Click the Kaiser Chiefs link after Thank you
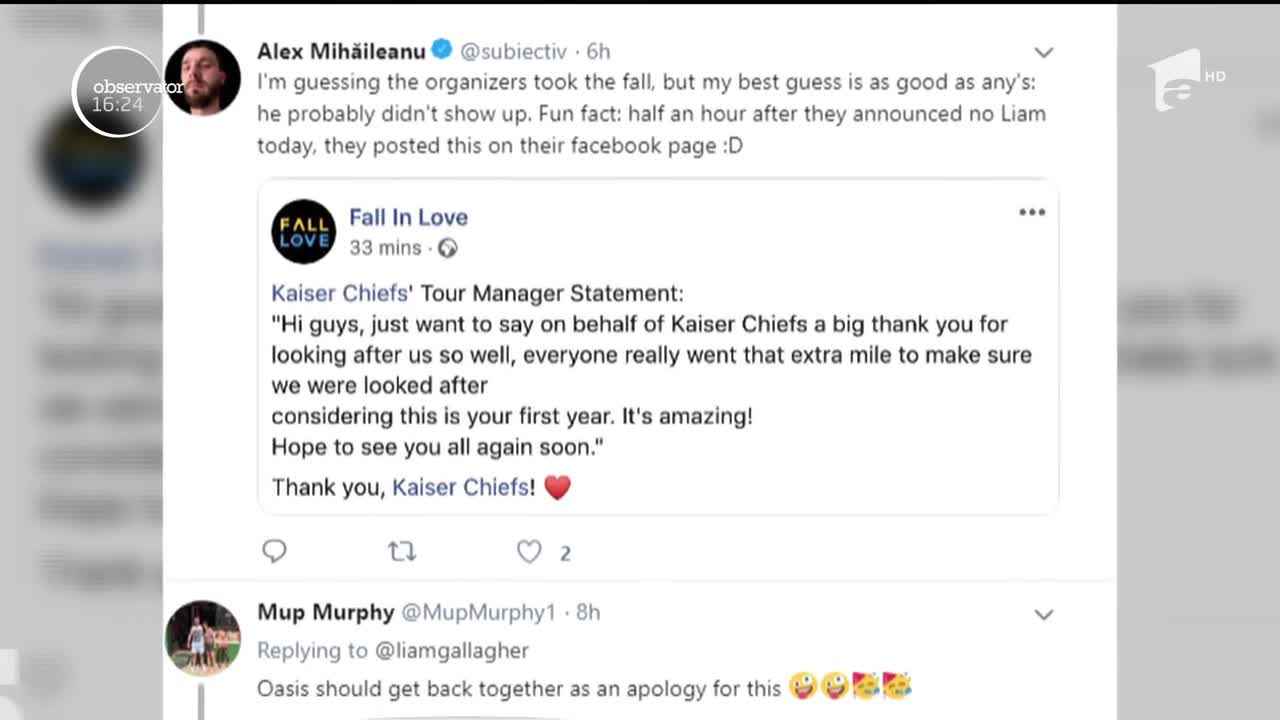The image size is (1280, 720). pyautogui.click(x=460, y=487)
